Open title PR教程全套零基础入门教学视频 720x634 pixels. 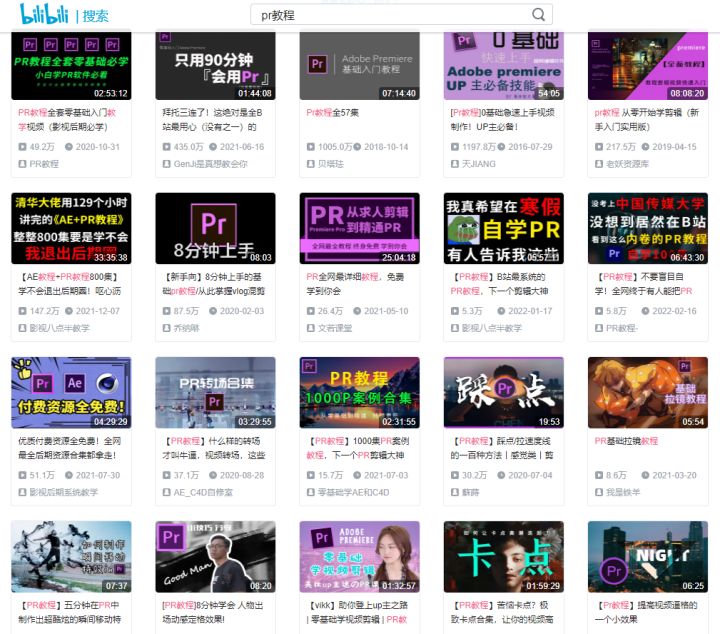pyautogui.click(x=67, y=119)
